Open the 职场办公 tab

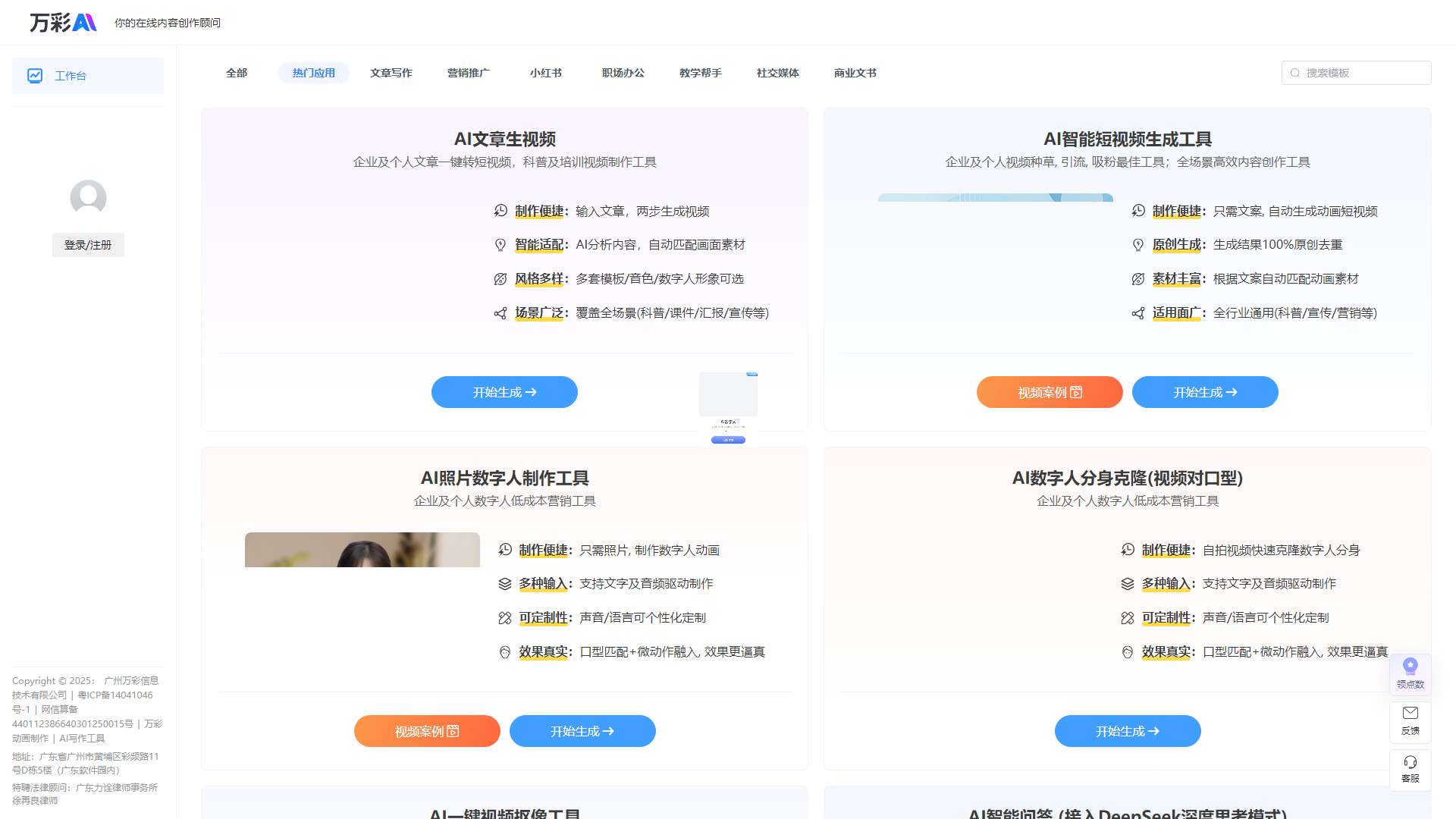(623, 73)
